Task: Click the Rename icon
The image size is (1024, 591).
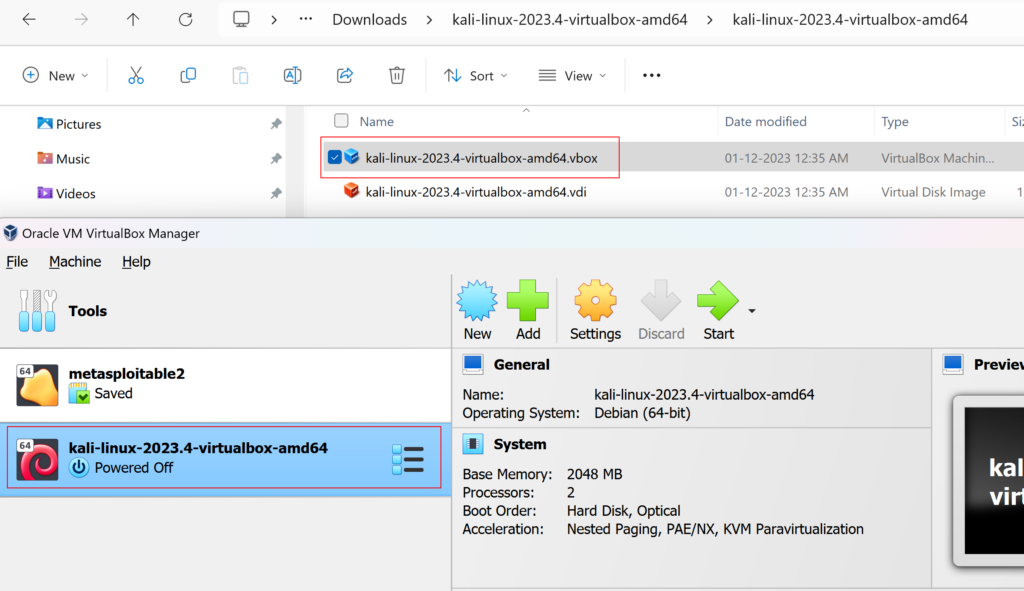Action: [x=292, y=76]
